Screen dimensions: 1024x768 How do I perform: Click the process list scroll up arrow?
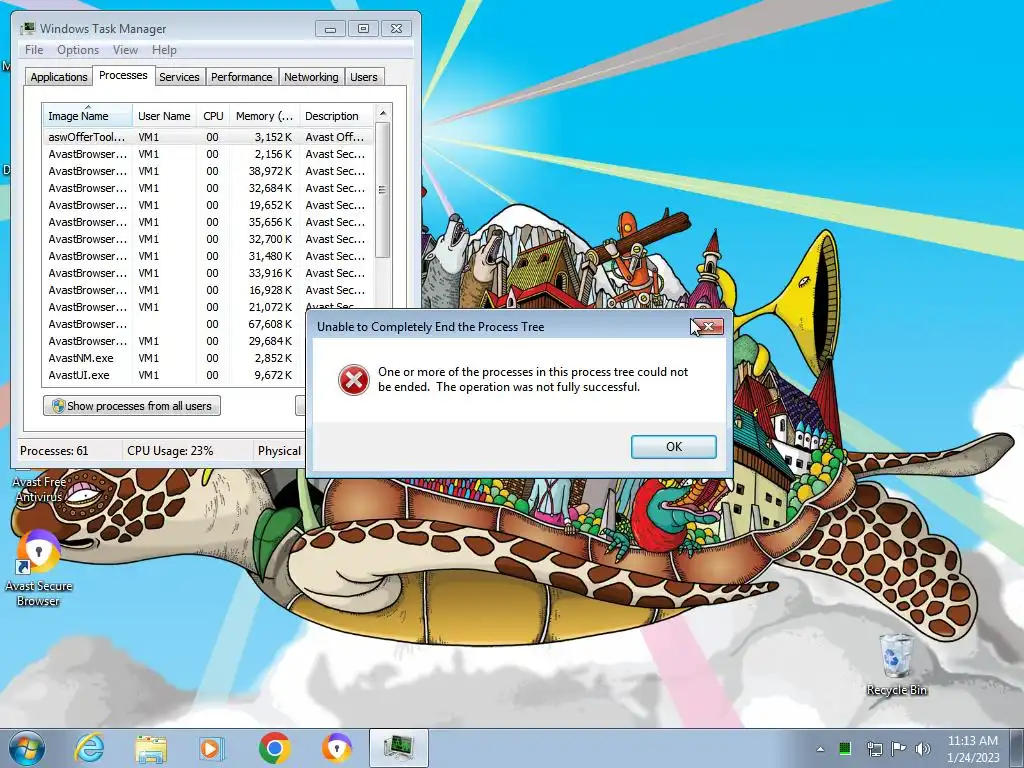pyautogui.click(x=383, y=113)
